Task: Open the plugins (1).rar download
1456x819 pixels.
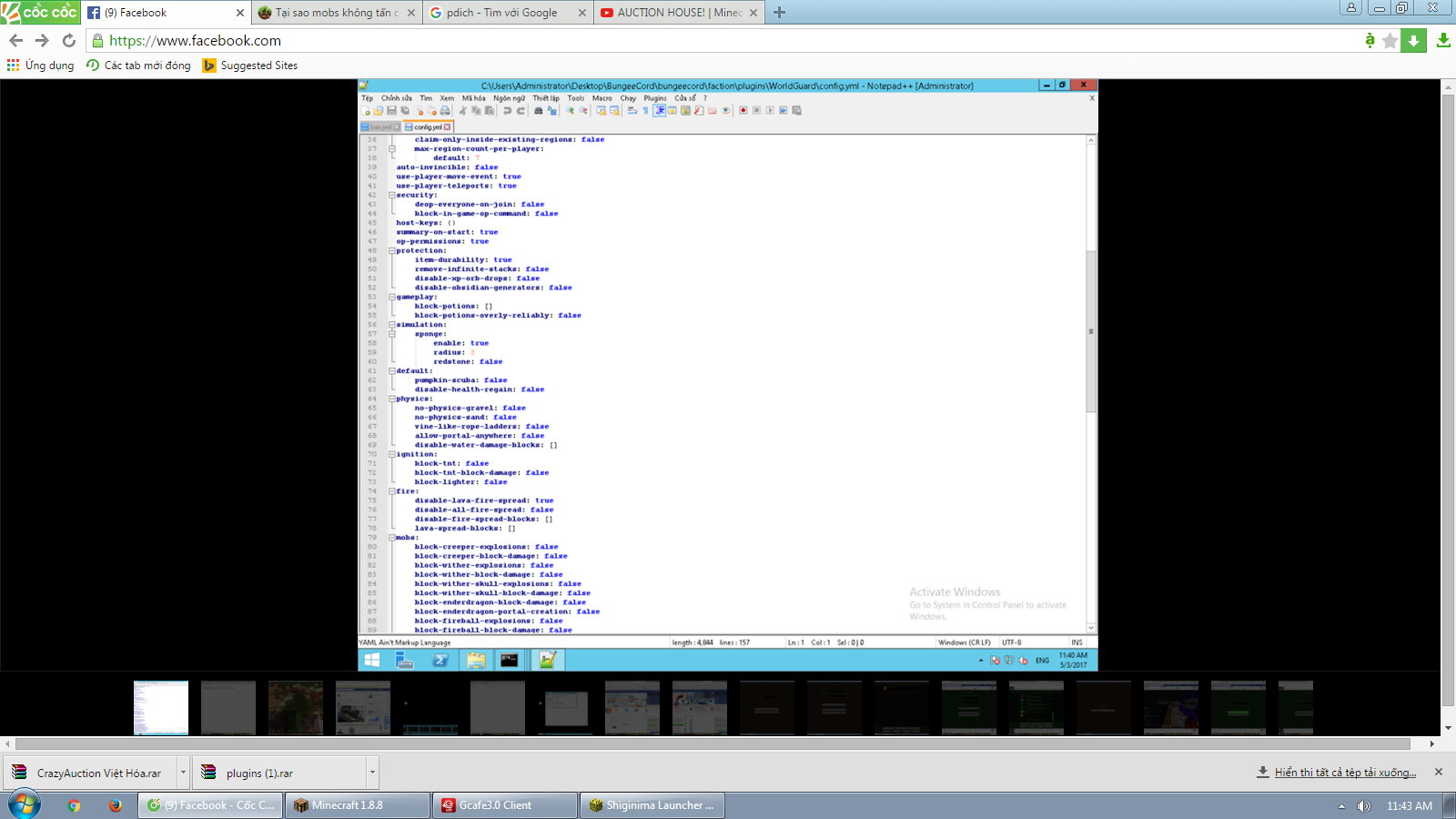Action: click(278, 773)
